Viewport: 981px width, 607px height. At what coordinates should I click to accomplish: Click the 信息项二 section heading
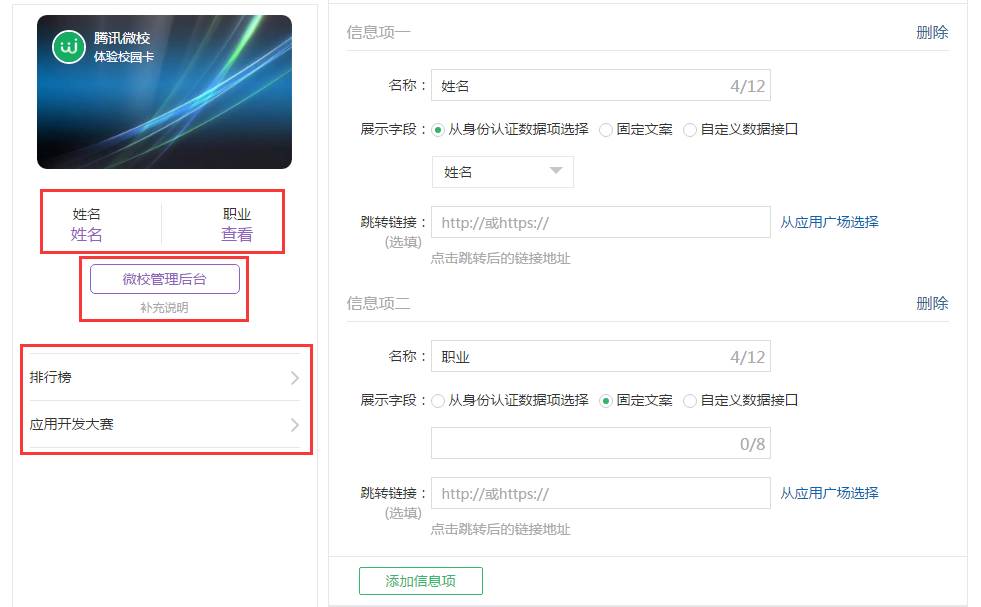(x=379, y=304)
